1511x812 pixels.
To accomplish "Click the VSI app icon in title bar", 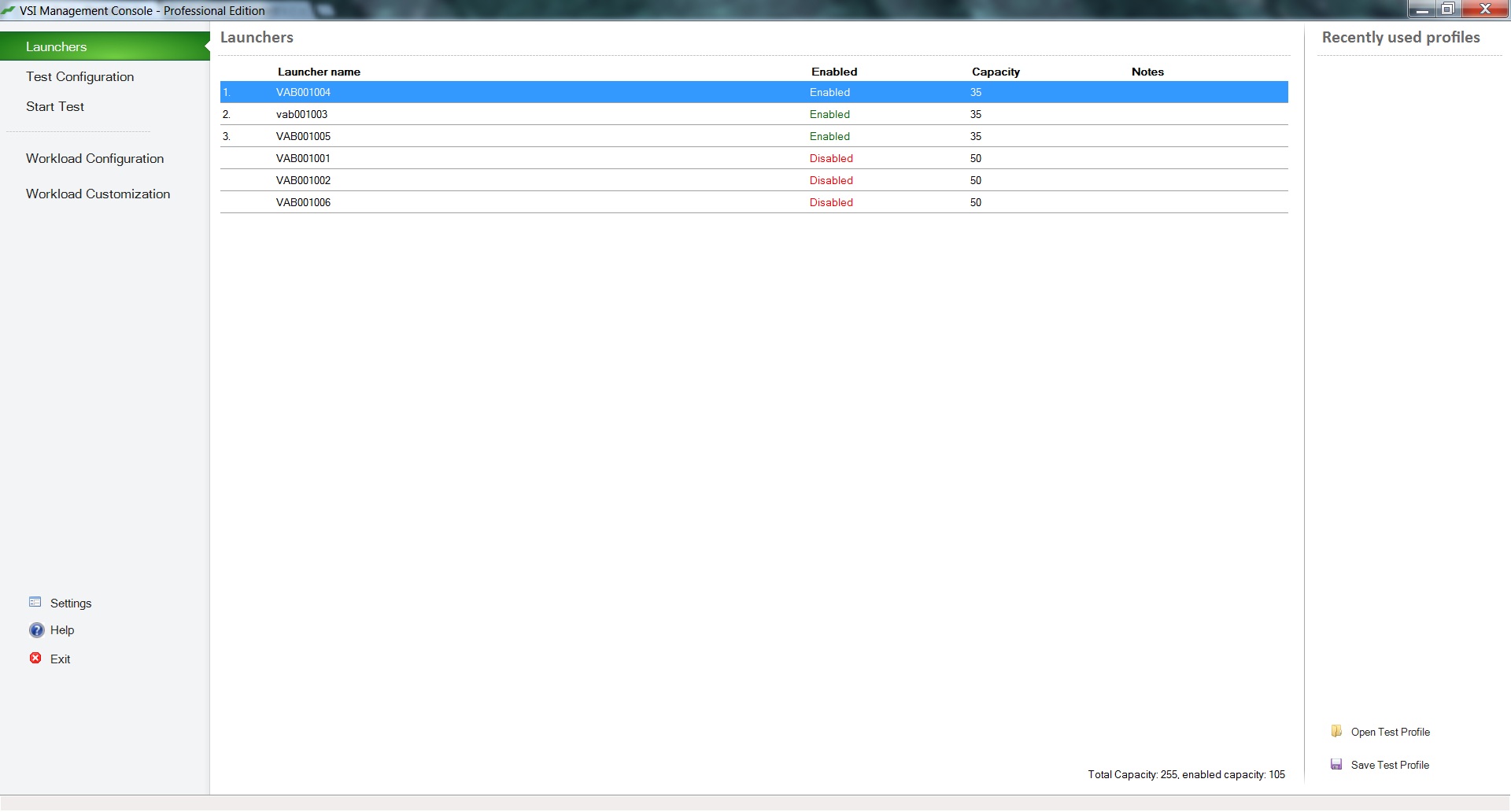I will [x=9, y=10].
